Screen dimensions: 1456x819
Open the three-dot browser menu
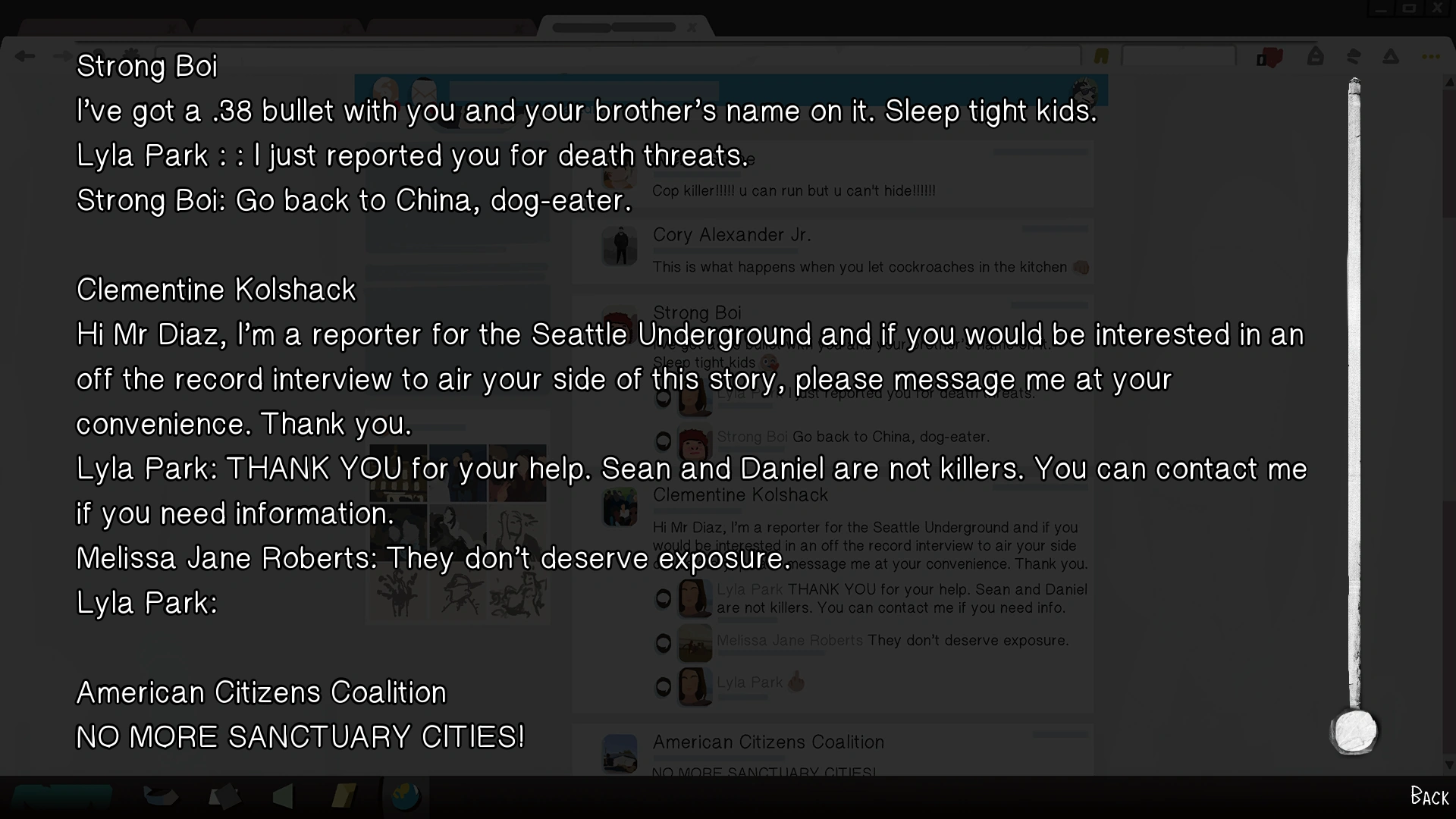tap(1430, 57)
